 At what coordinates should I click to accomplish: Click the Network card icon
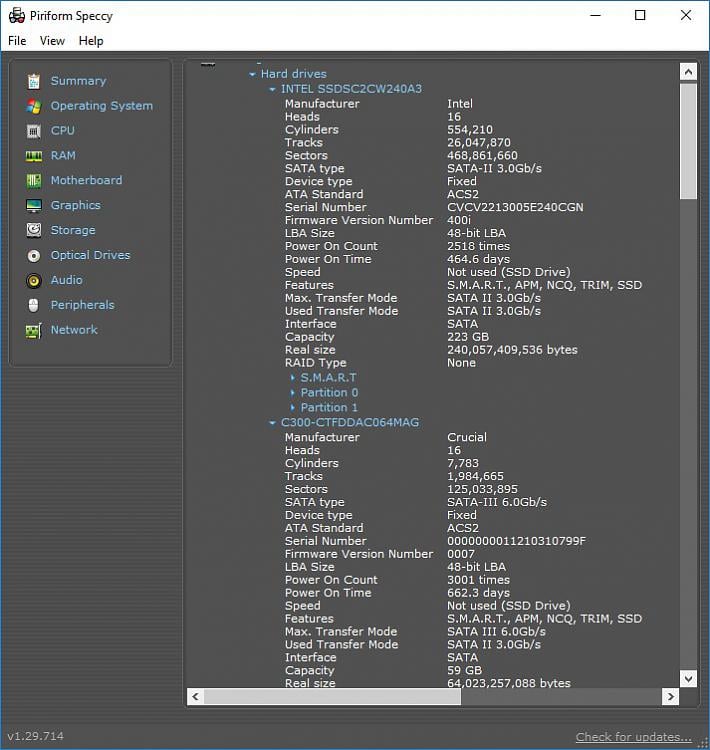[33, 331]
